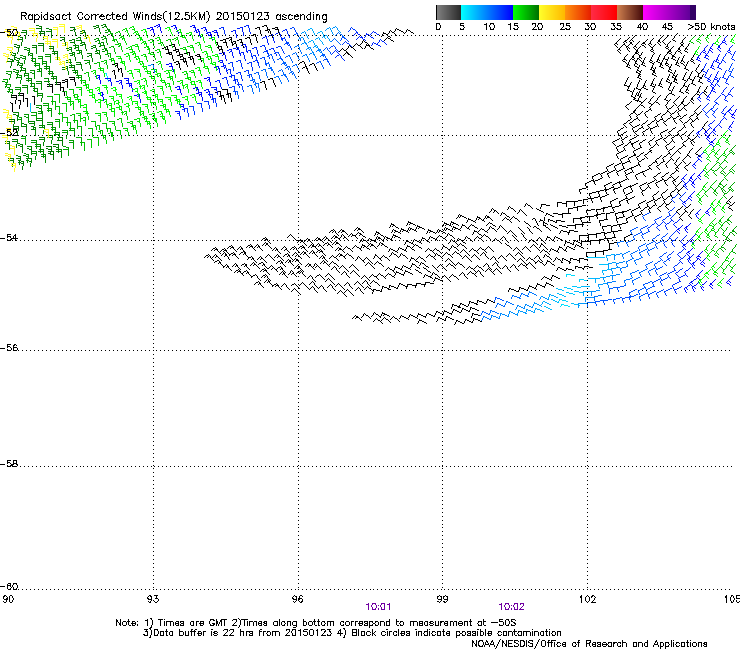
Task: Click the 'NOAA/NESDIS/Office of Research and Applications' credit
Action: (x=589, y=644)
